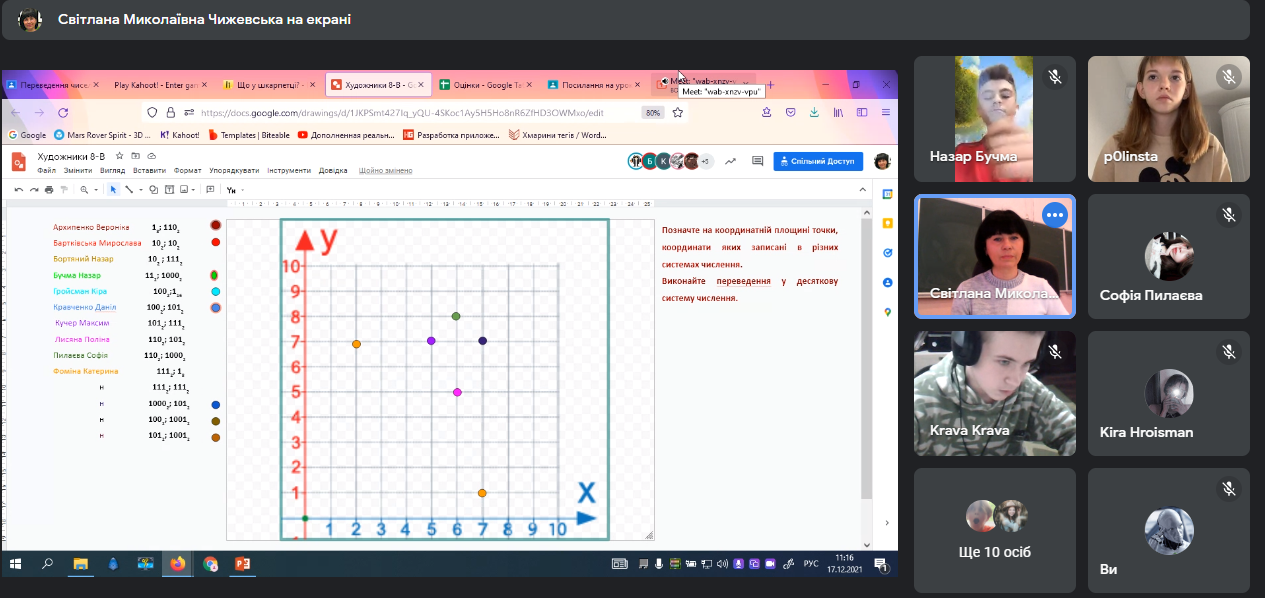Open the activity dashboard trend icon

point(731,161)
